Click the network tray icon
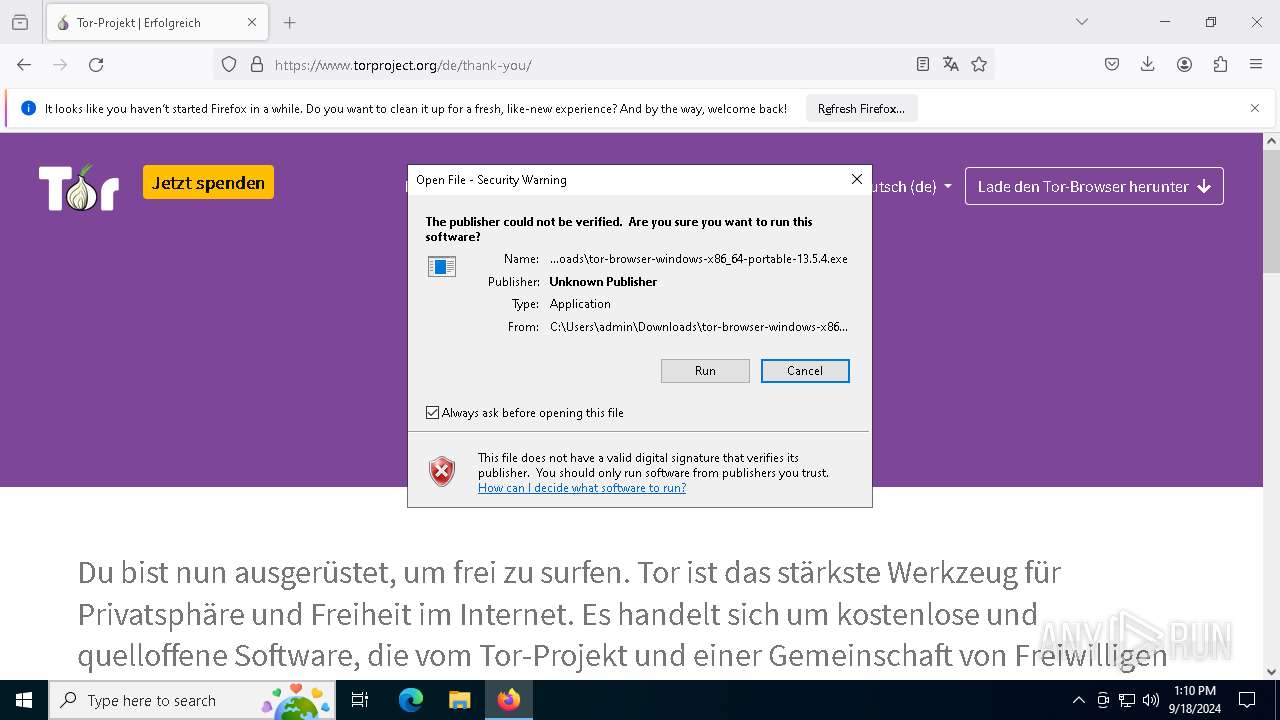 [x=1127, y=700]
